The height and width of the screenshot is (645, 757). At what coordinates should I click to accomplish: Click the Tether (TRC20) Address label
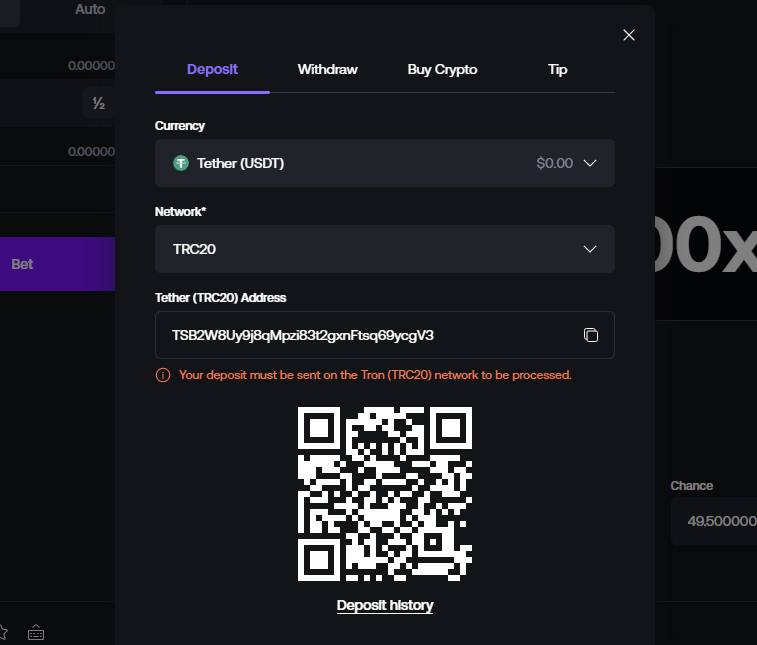coord(221,298)
